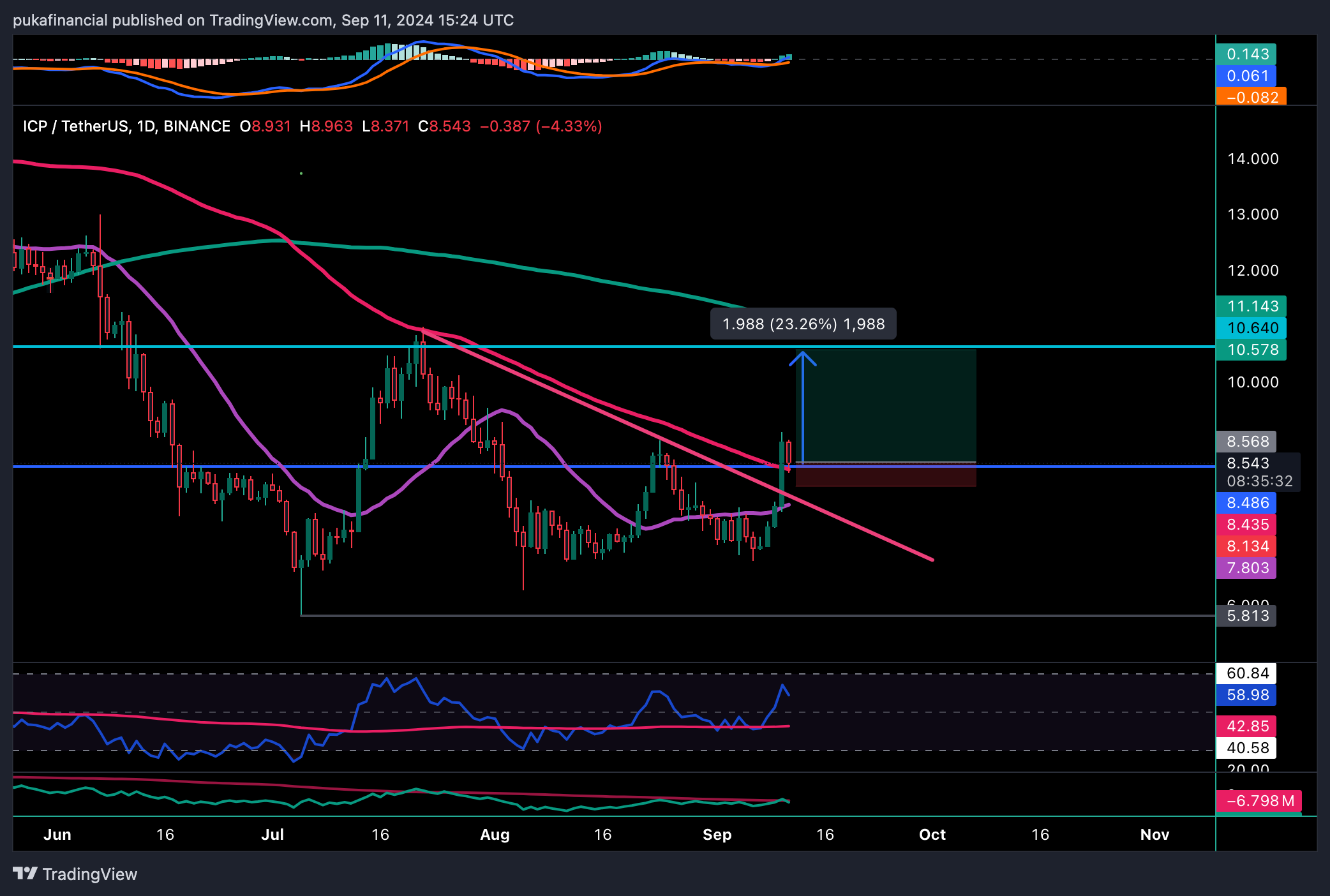Screen dimensions: 1330x896
Task: Click the RSI value 58.98 label
Action: tap(1246, 695)
